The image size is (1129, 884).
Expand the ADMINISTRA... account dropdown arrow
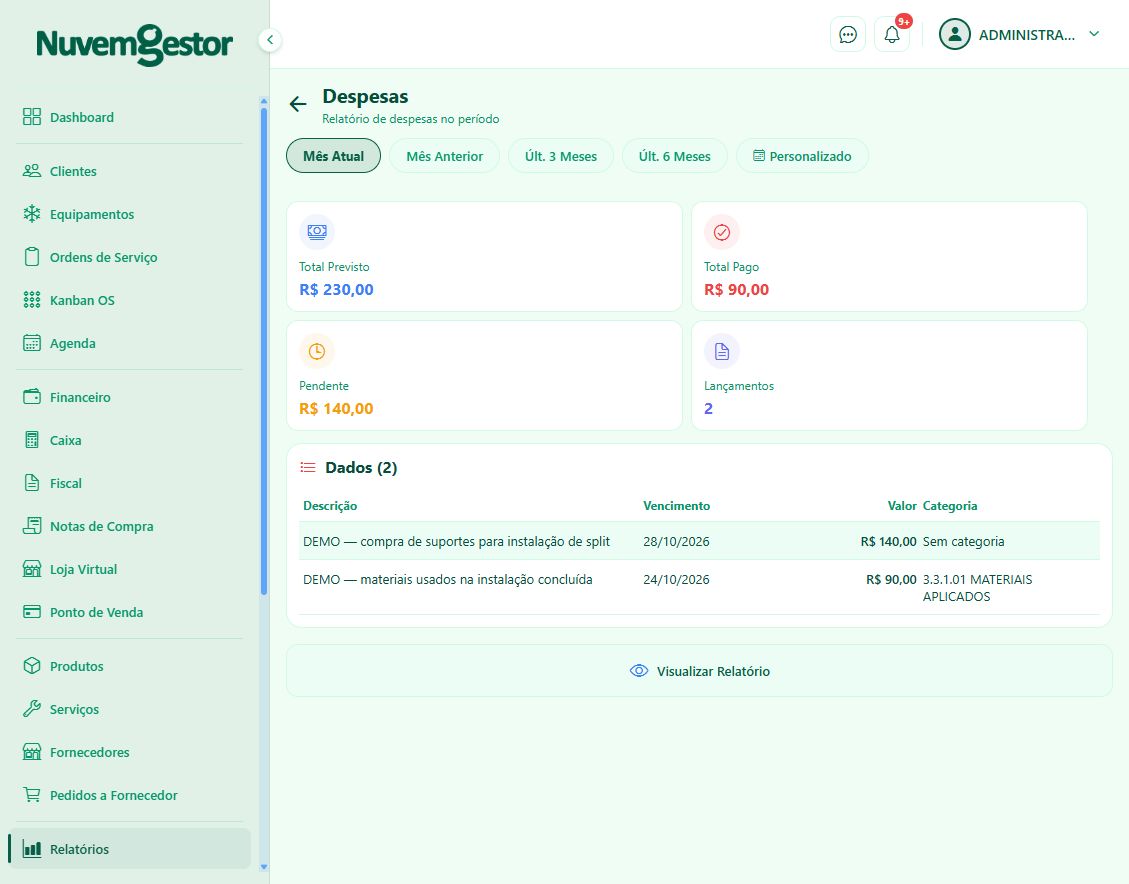tap(1094, 34)
